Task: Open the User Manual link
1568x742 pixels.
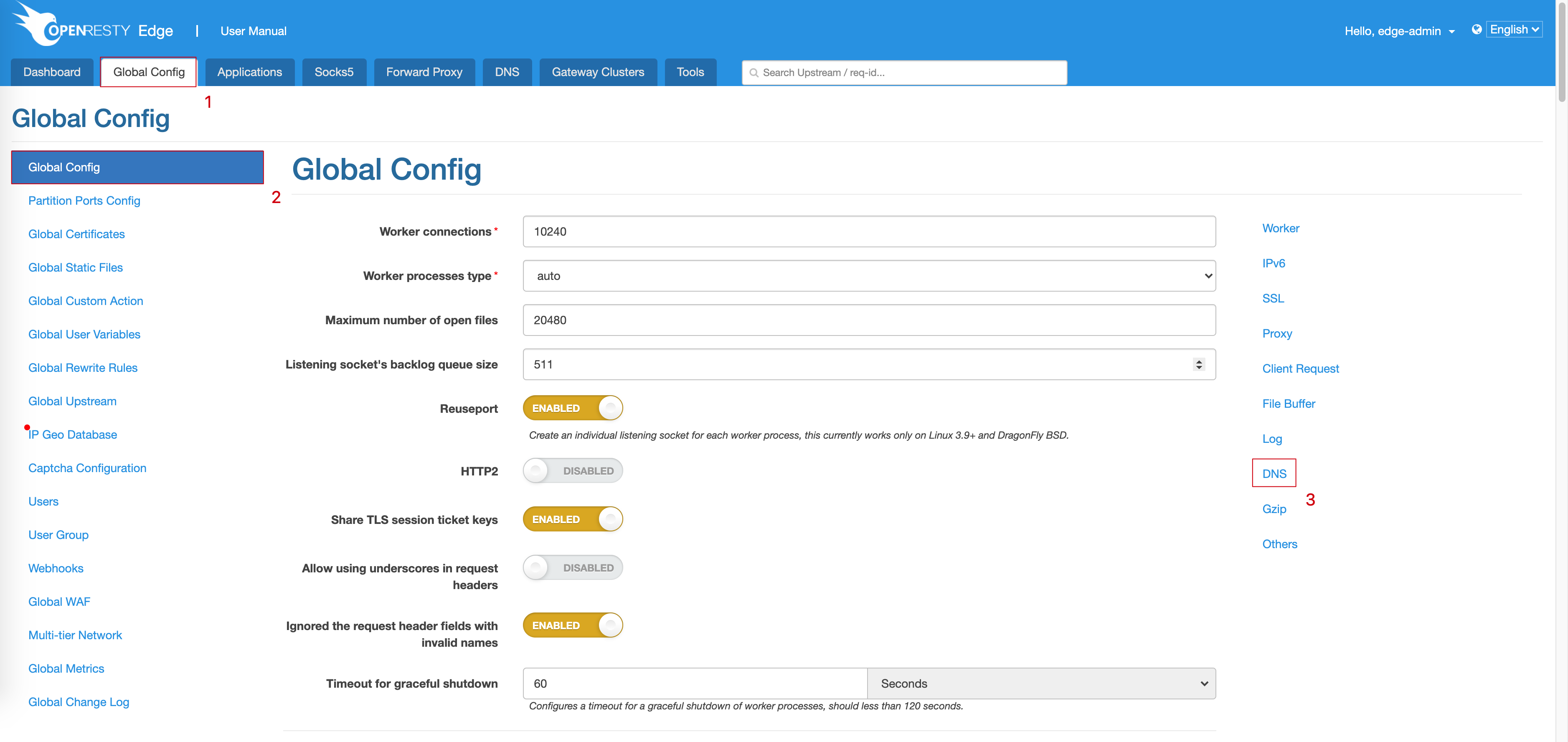Action: 253,31
